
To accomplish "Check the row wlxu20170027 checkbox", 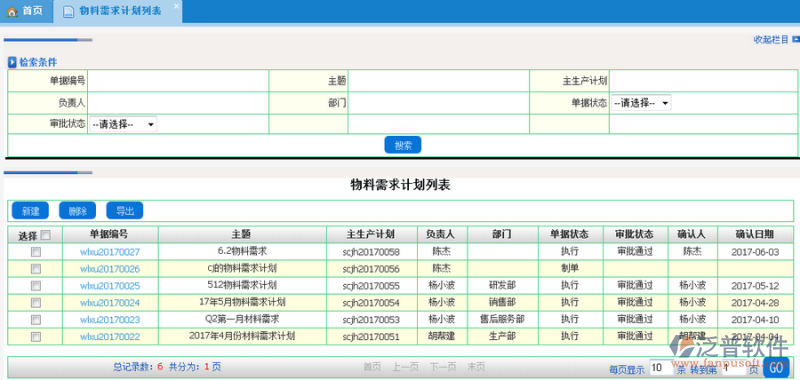I will pos(36,251).
